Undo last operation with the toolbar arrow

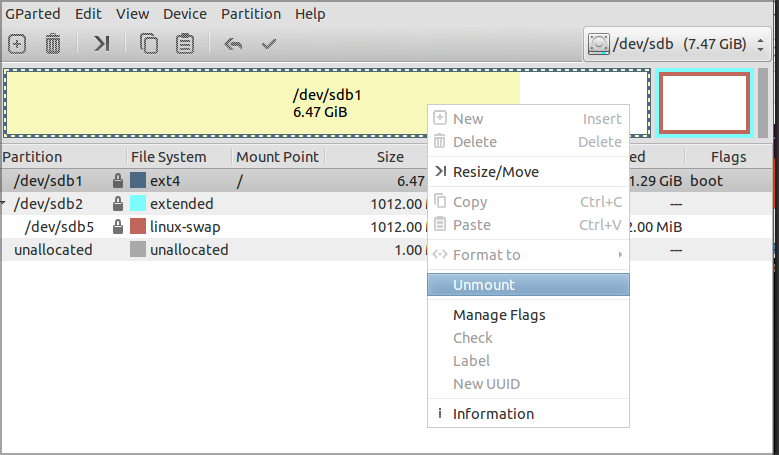pos(233,44)
